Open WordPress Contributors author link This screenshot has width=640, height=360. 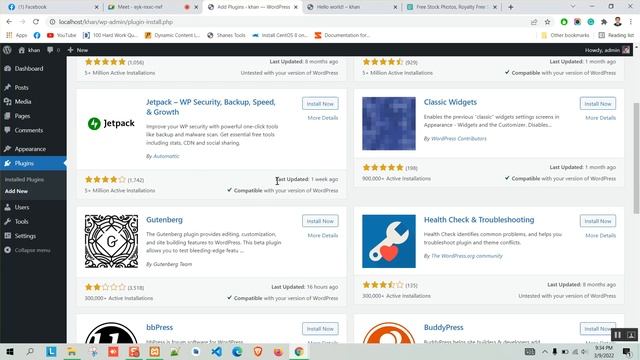click(x=459, y=139)
